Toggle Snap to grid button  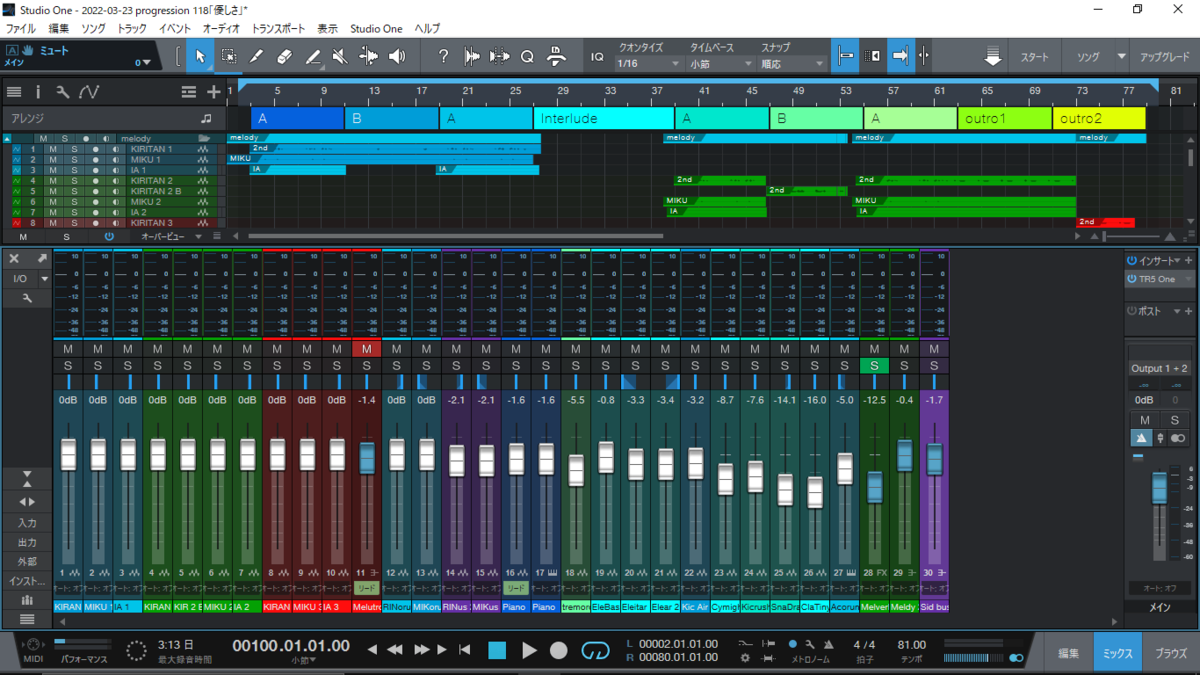pyautogui.click(x=846, y=56)
